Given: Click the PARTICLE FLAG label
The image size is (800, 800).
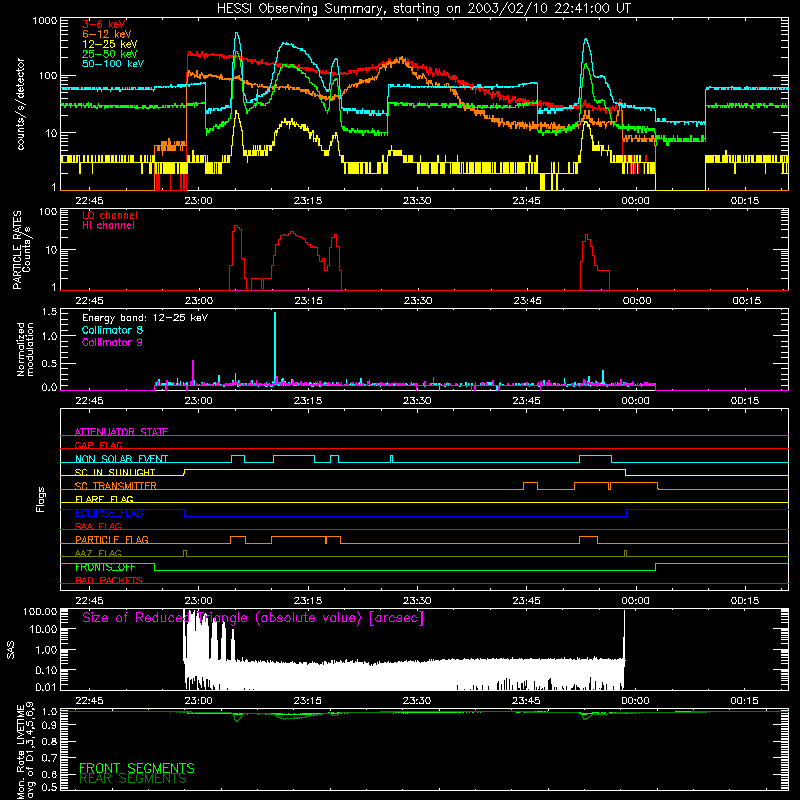Looking at the screenshot, I should tap(112, 540).
